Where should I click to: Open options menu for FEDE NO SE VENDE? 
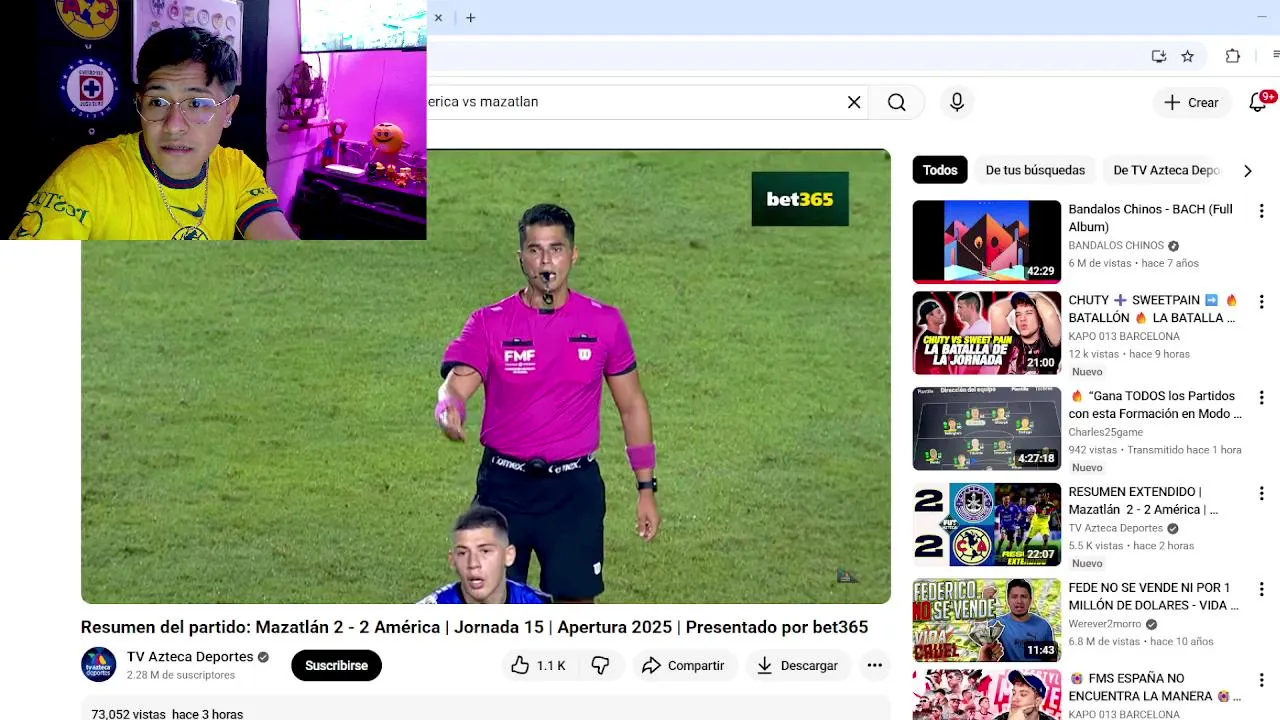[x=1261, y=589]
